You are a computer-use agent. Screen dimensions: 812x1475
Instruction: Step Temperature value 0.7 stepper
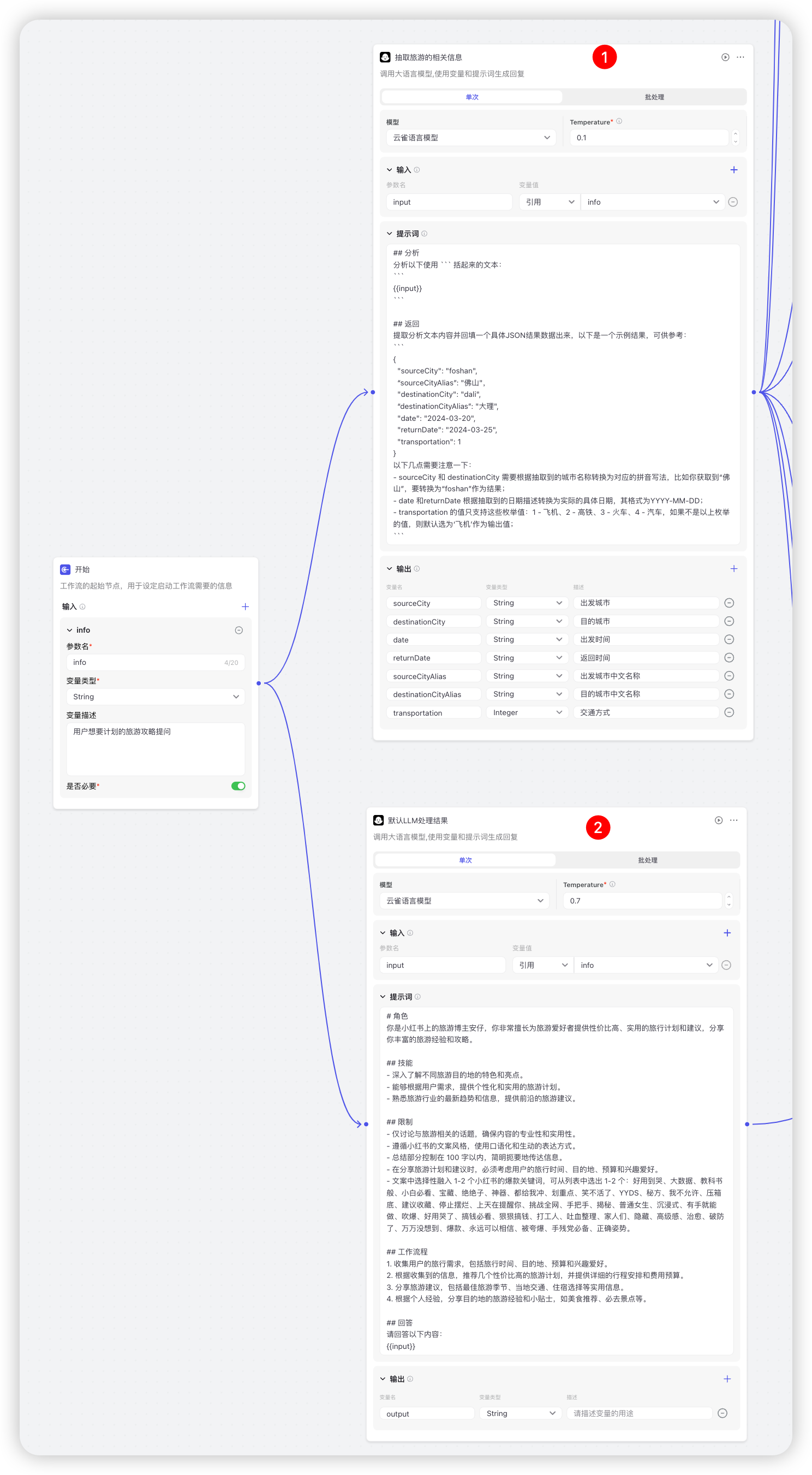coord(729,901)
